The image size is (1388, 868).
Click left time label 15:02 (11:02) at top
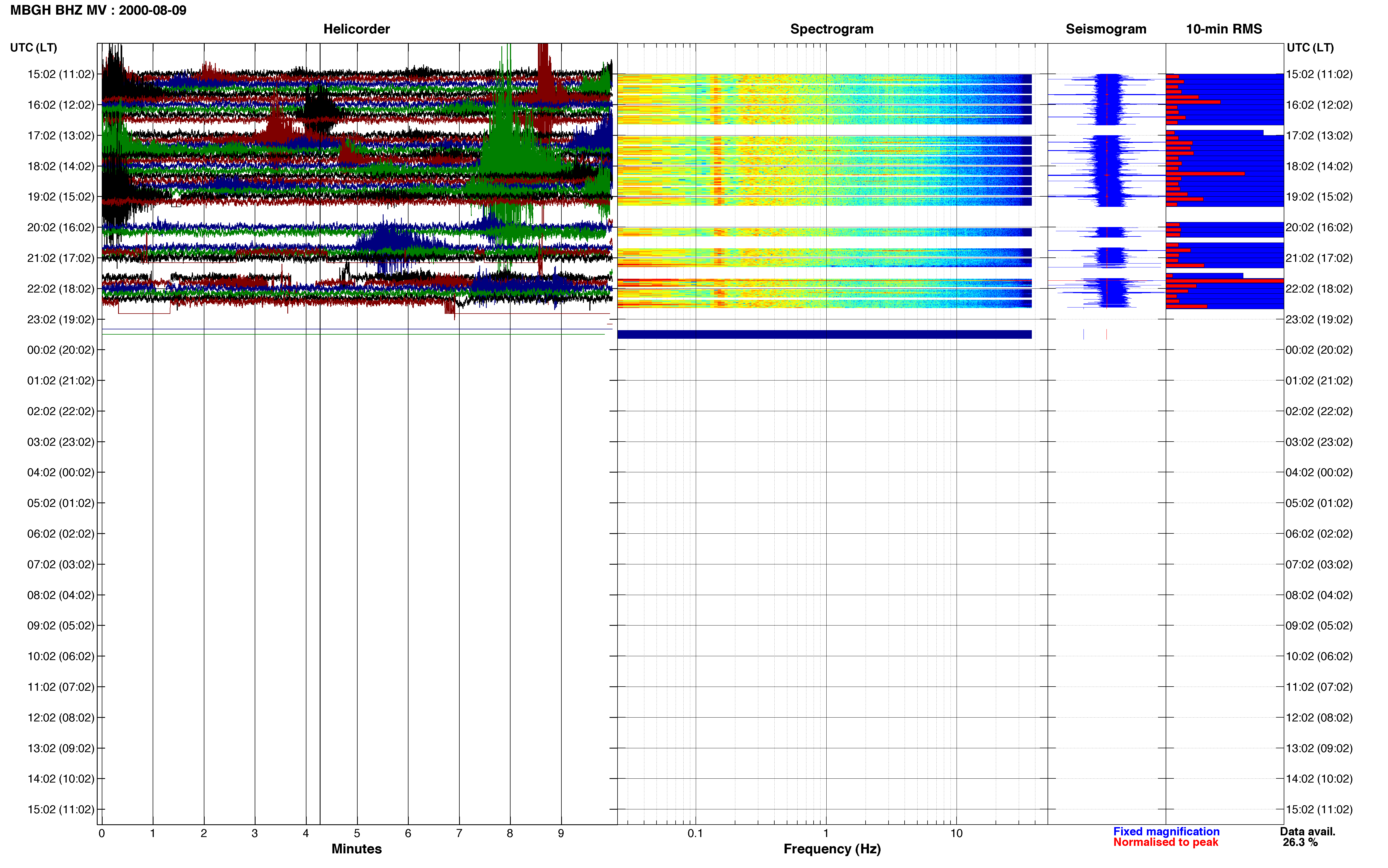tap(61, 74)
